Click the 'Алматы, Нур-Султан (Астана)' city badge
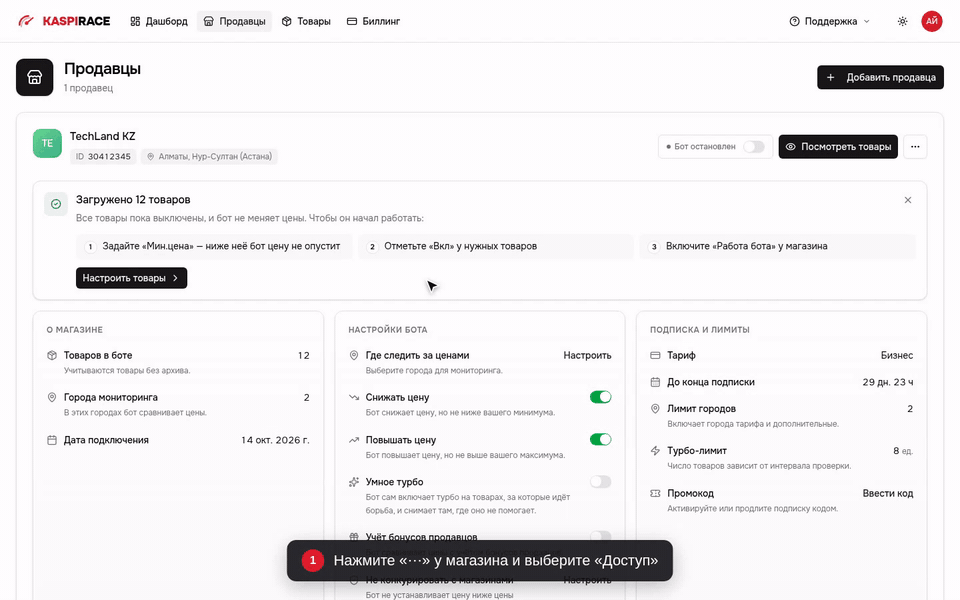Image resolution: width=960 pixels, height=600 pixels. tap(209, 157)
